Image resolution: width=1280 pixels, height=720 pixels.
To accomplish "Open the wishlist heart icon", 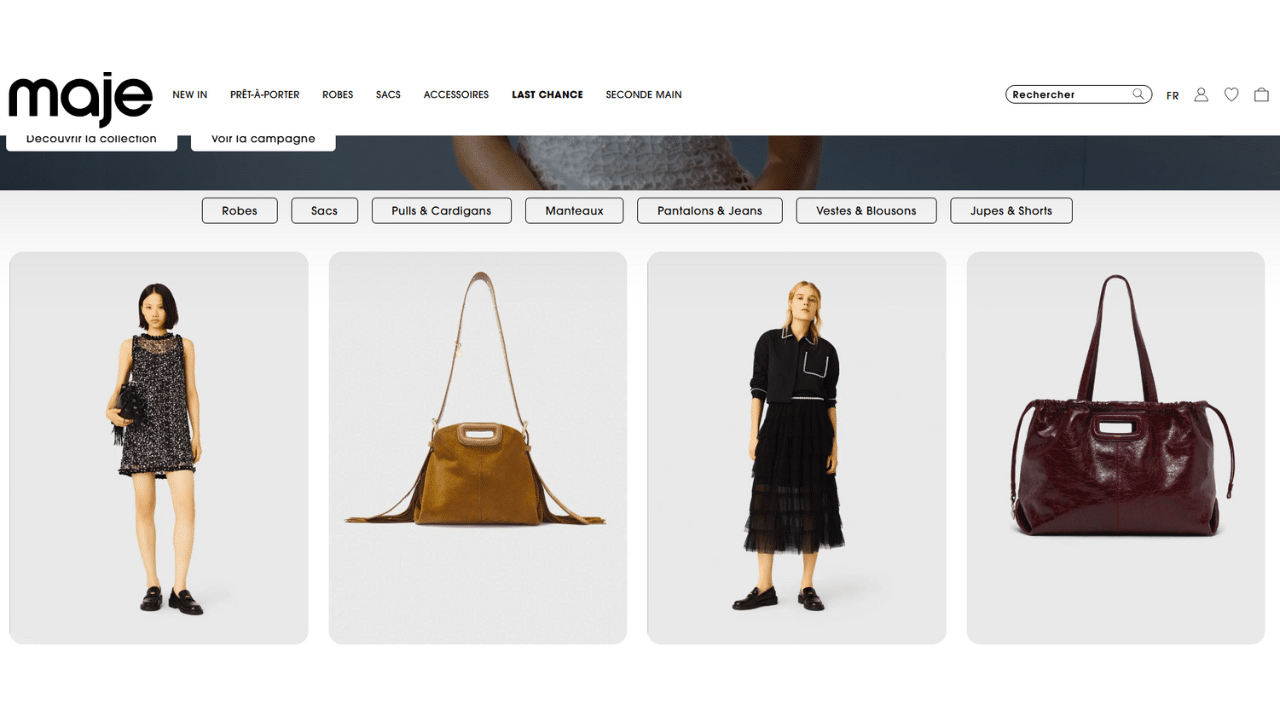I will pyautogui.click(x=1231, y=95).
